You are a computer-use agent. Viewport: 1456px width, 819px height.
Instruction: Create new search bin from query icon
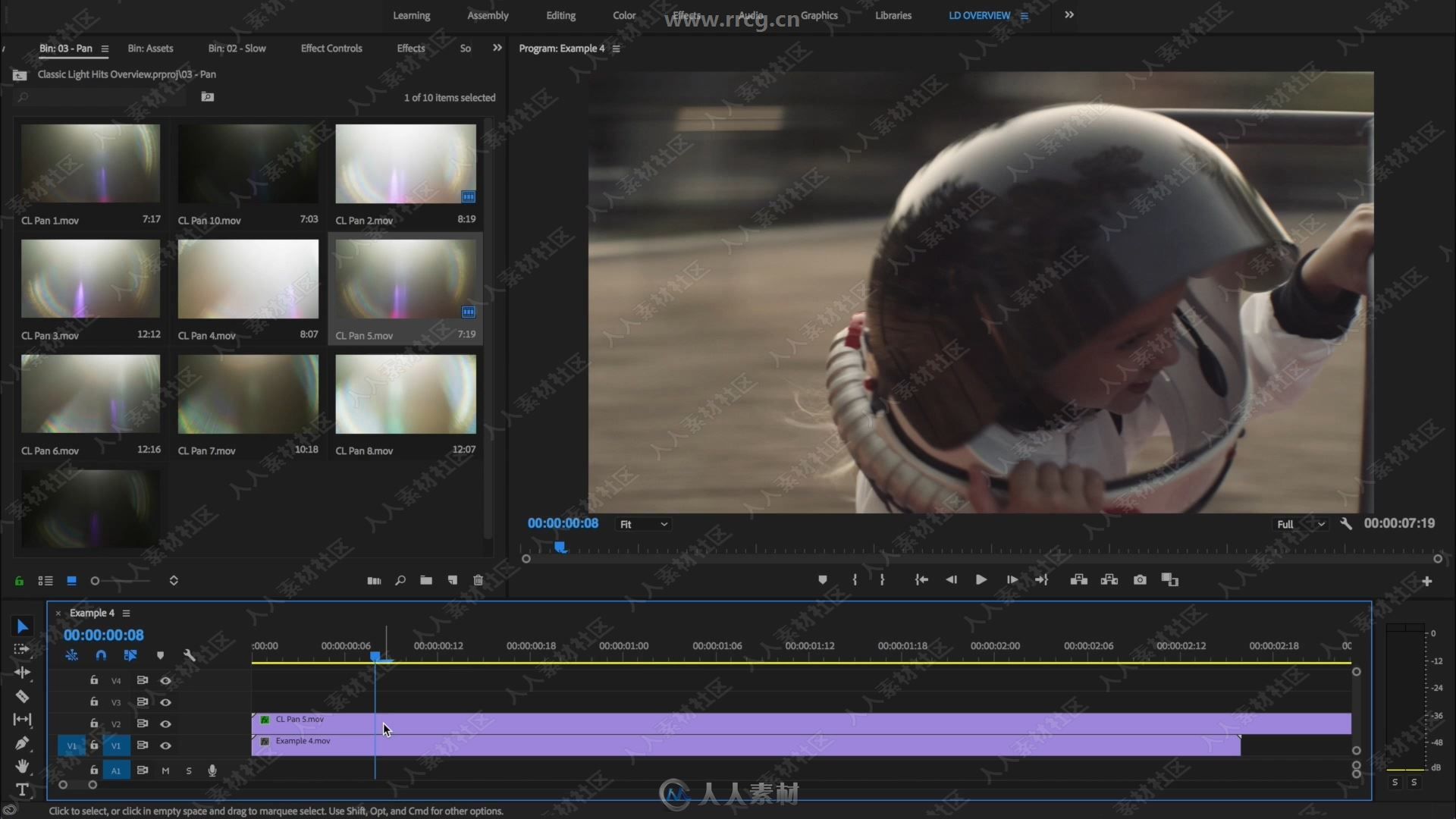[208, 97]
